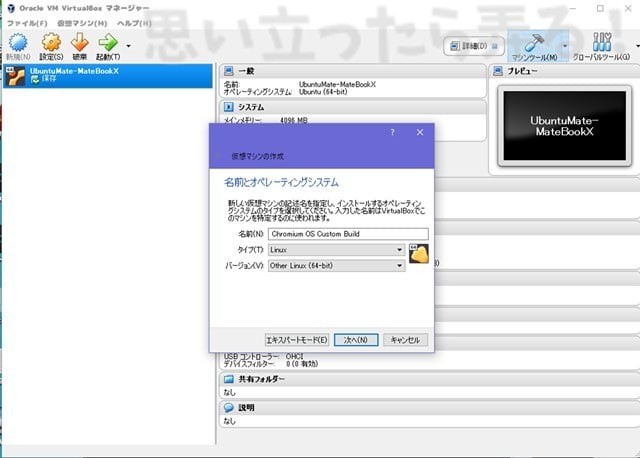Click the 名前とオペレーティングシステム heading
This screenshot has width=640, height=458.
pos(281,182)
